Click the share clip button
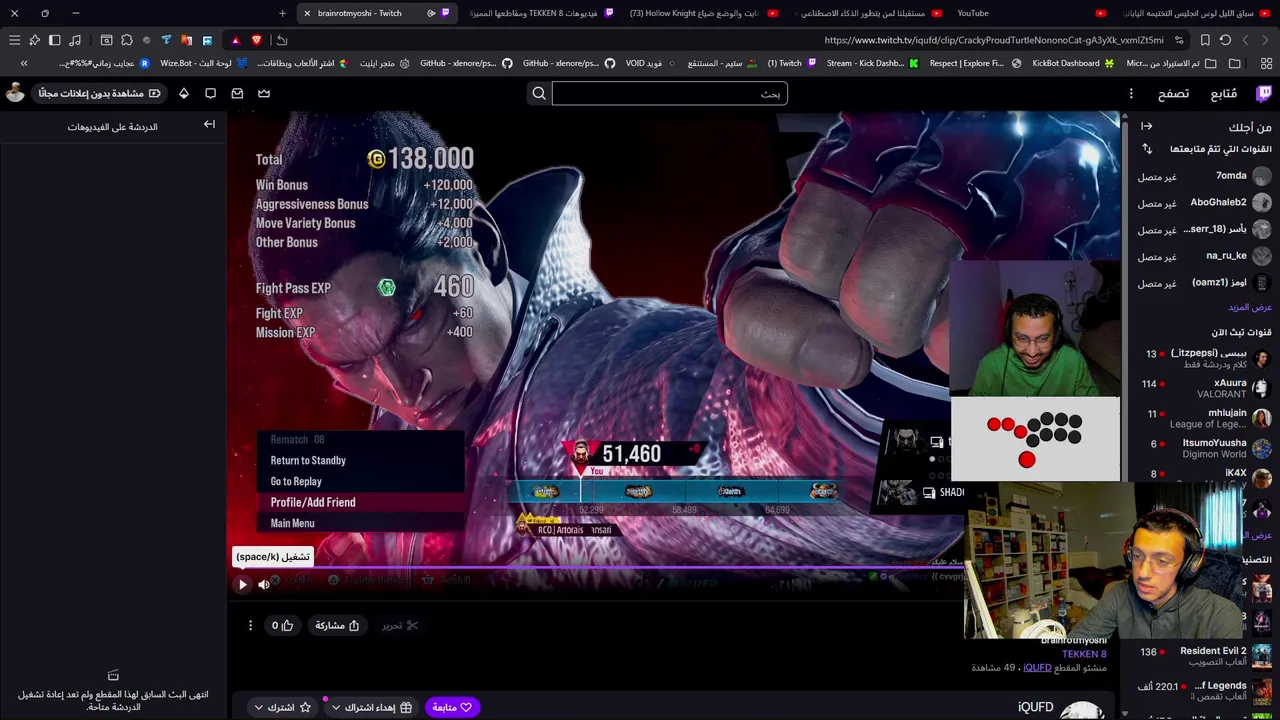The width and height of the screenshot is (1280, 720). [337, 625]
